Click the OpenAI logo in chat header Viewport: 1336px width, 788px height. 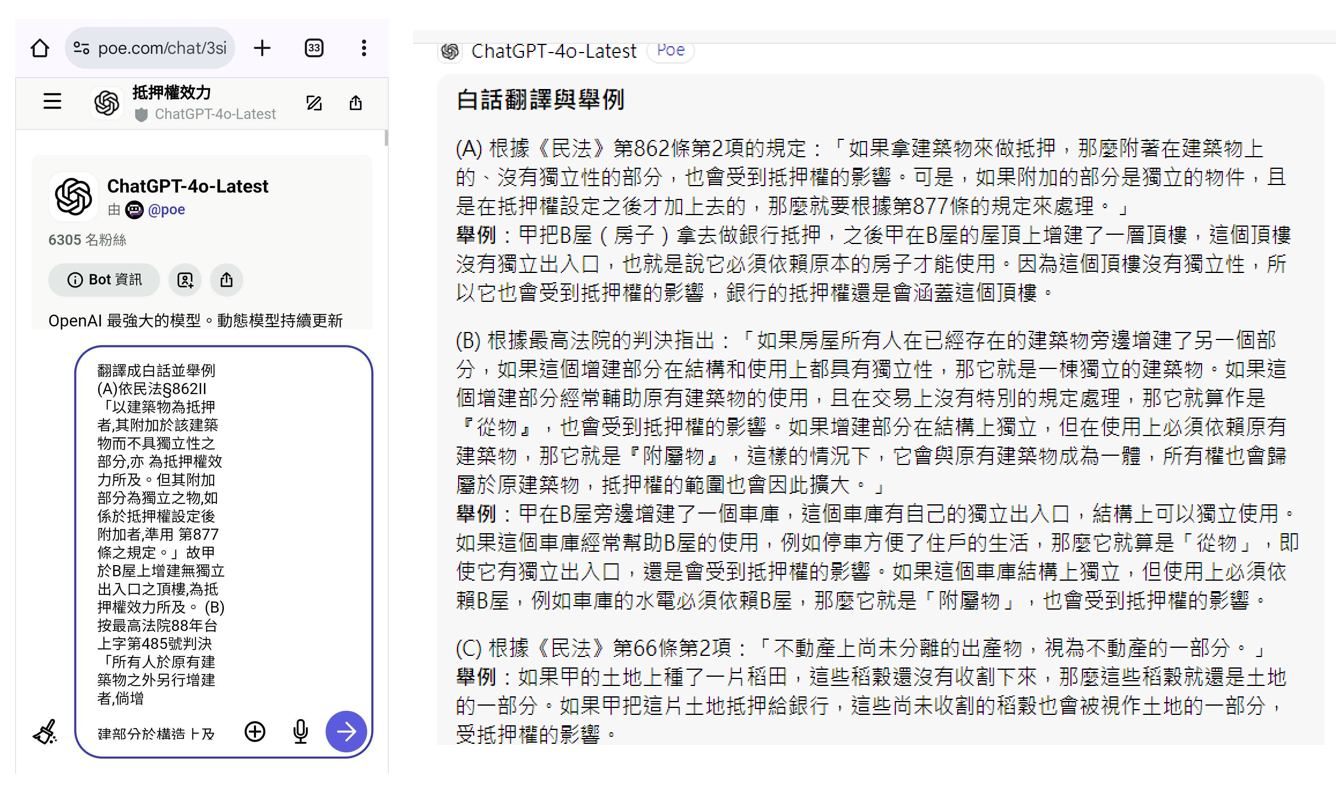coord(107,102)
